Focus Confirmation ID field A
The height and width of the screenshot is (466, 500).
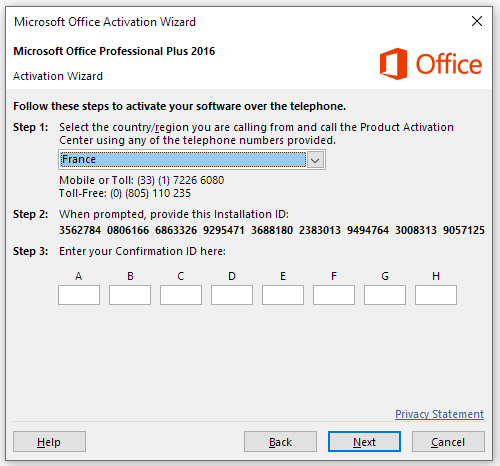[x=79, y=295]
